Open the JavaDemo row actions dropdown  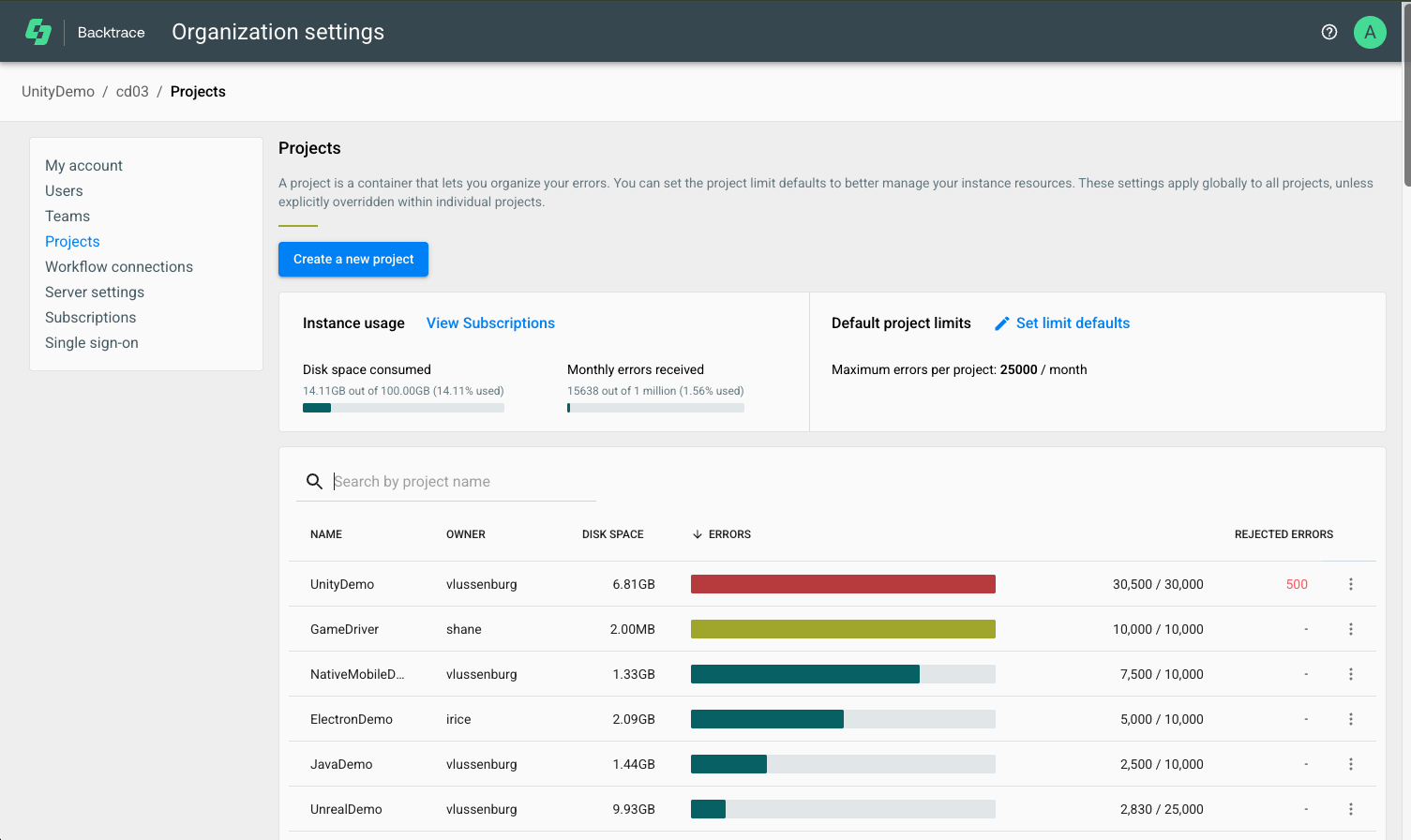click(1350, 763)
